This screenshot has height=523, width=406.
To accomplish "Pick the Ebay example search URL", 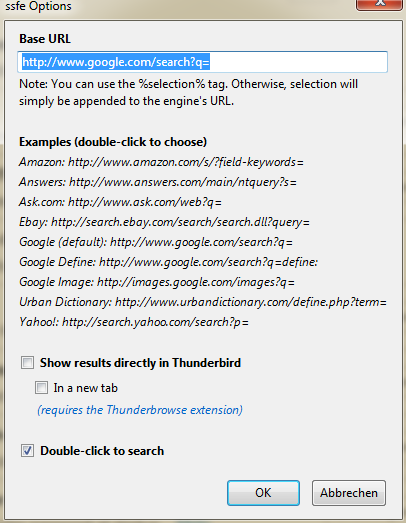I will click(164, 222).
